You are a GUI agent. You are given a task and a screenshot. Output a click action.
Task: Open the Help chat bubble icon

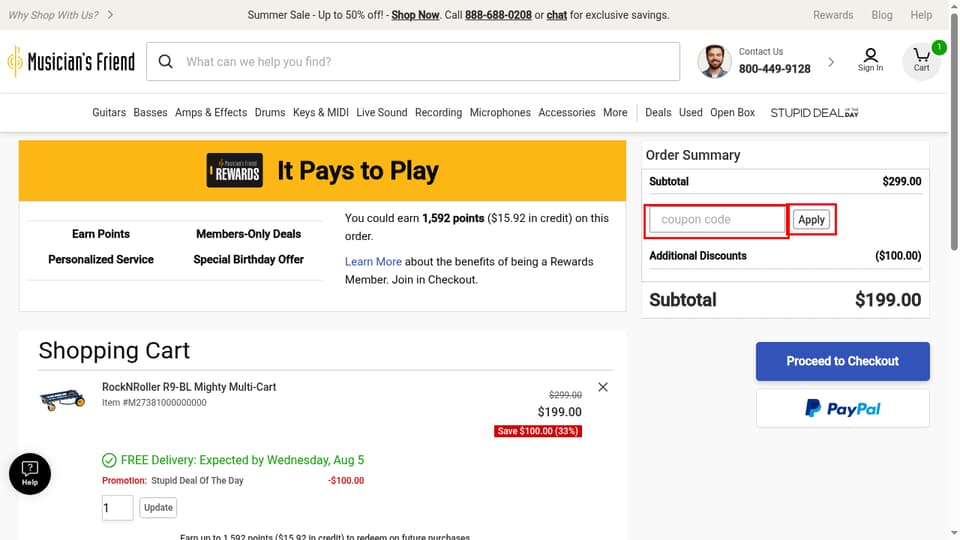tap(30, 474)
